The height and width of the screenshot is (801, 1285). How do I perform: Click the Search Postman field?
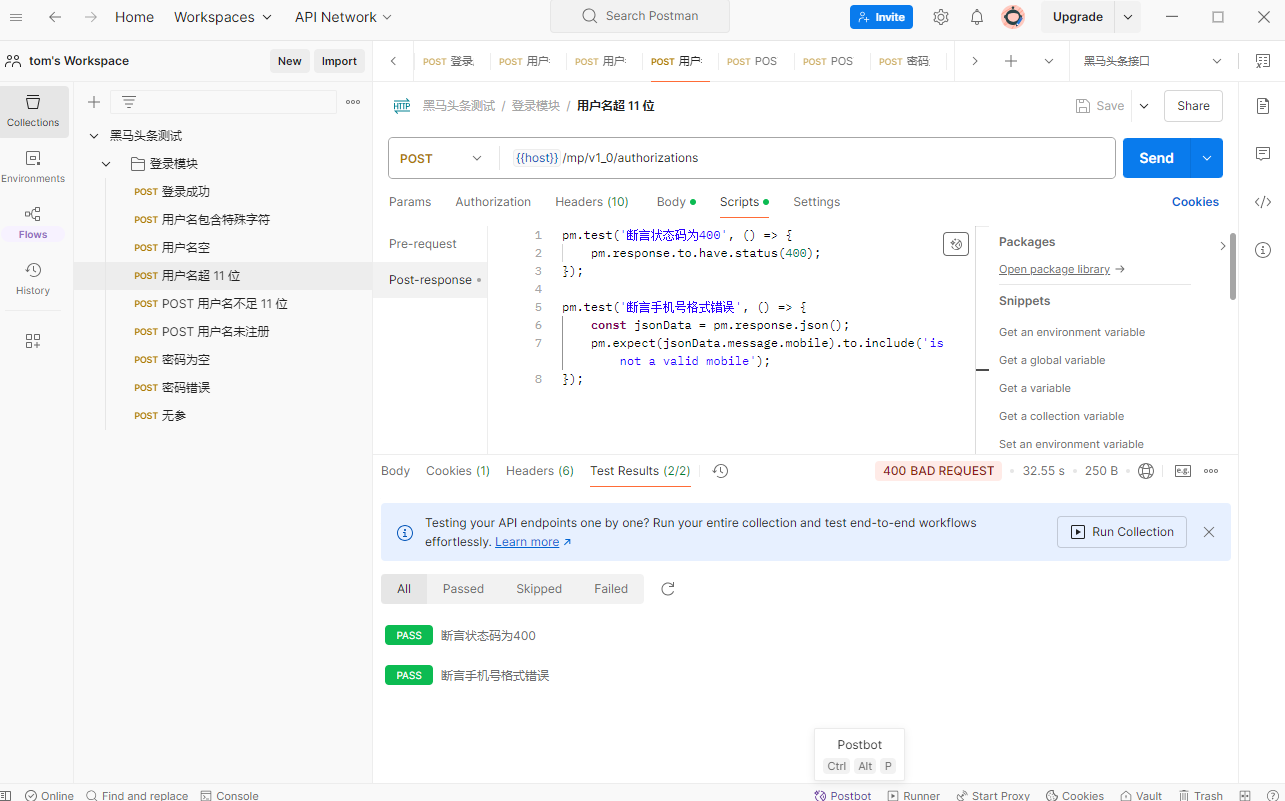pyautogui.click(x=640, y=17)
